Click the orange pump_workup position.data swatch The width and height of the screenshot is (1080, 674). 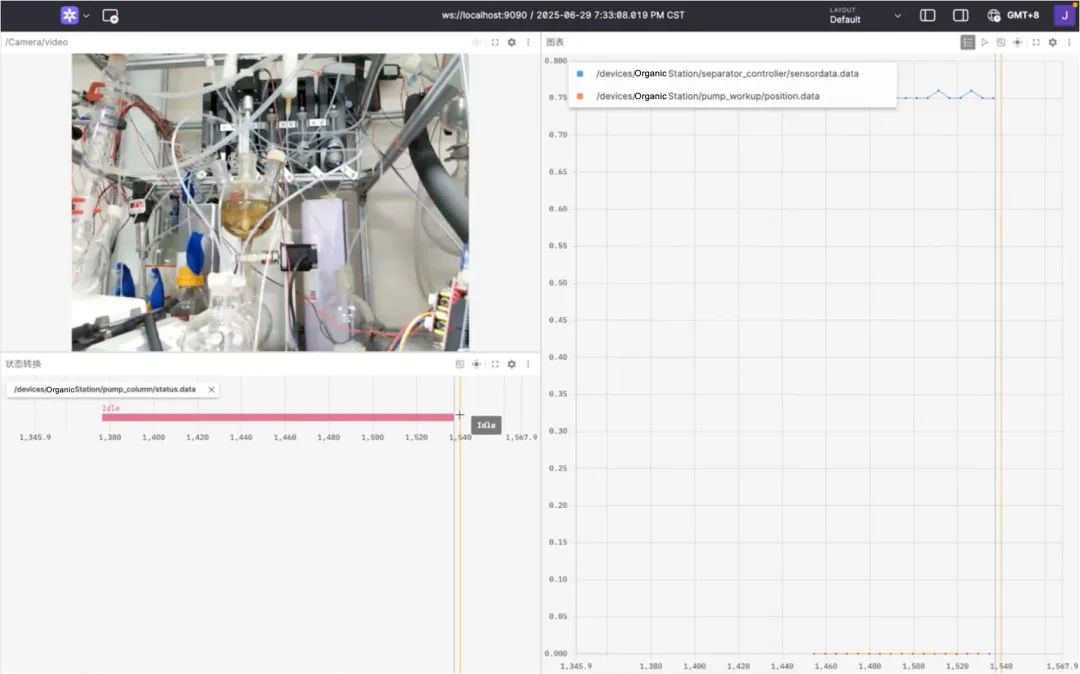580,96
